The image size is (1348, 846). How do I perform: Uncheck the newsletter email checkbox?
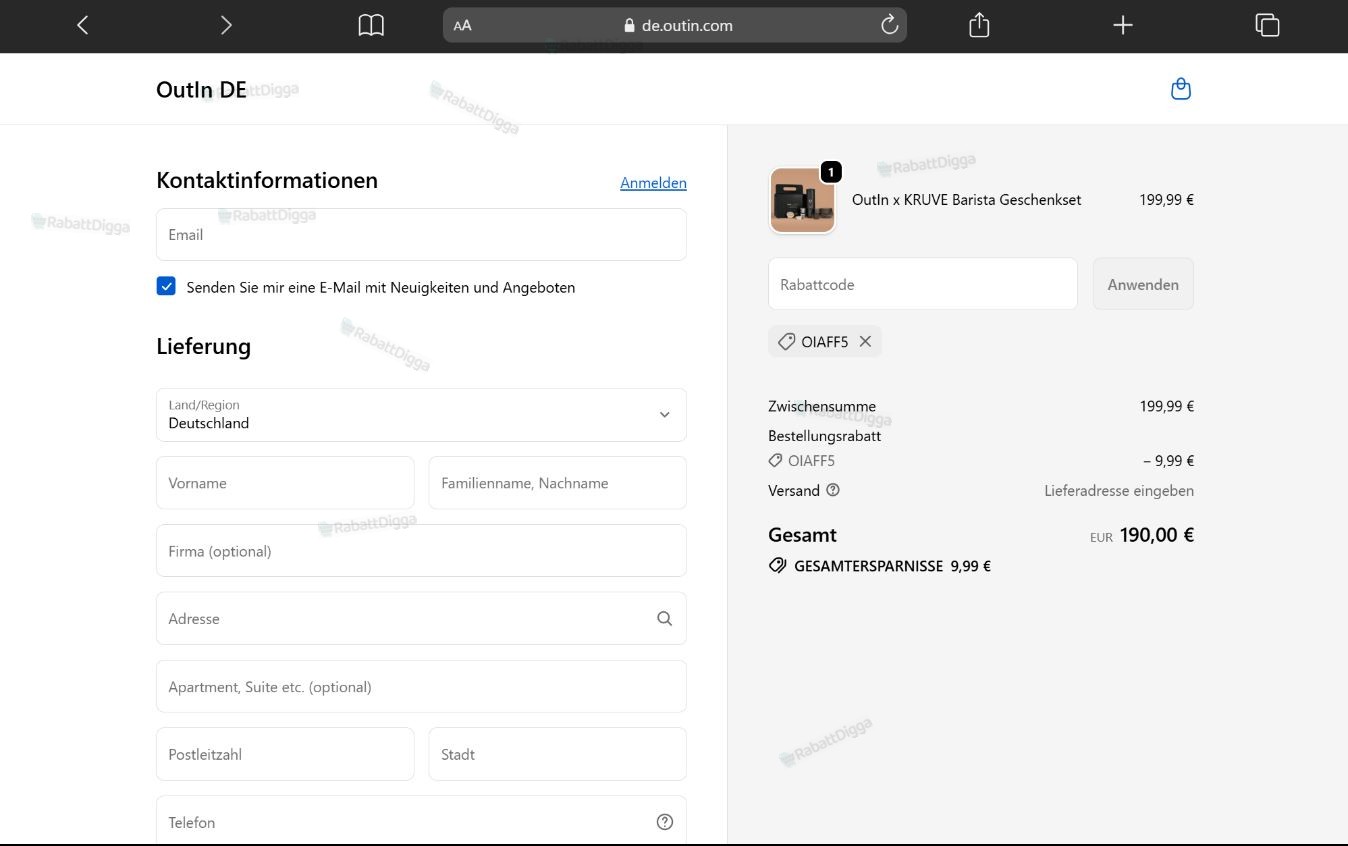coord(166,286)
